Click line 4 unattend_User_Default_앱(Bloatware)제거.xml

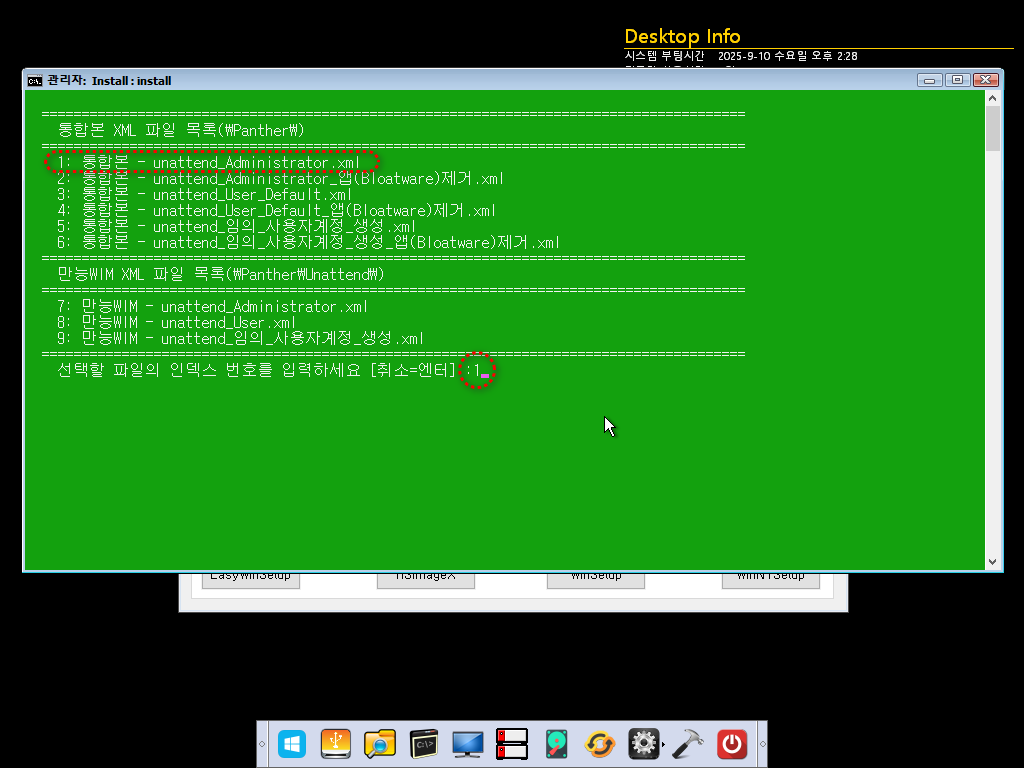(x=276, y=211)
